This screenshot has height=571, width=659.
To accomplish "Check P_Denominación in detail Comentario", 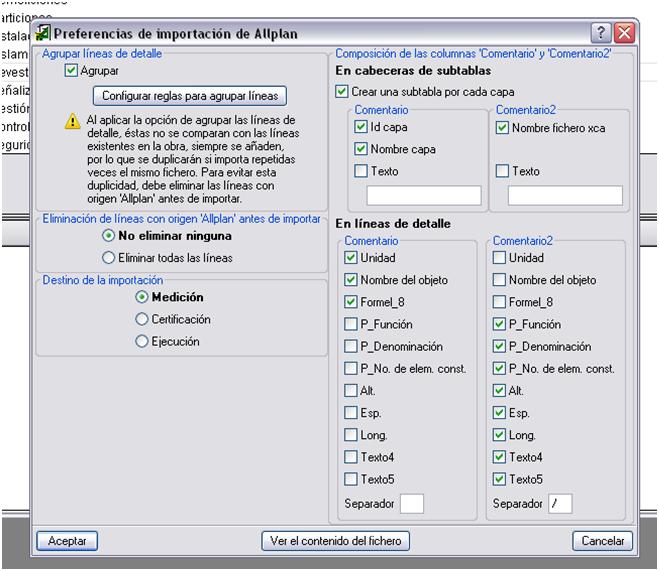I will (x=351, y=346).
